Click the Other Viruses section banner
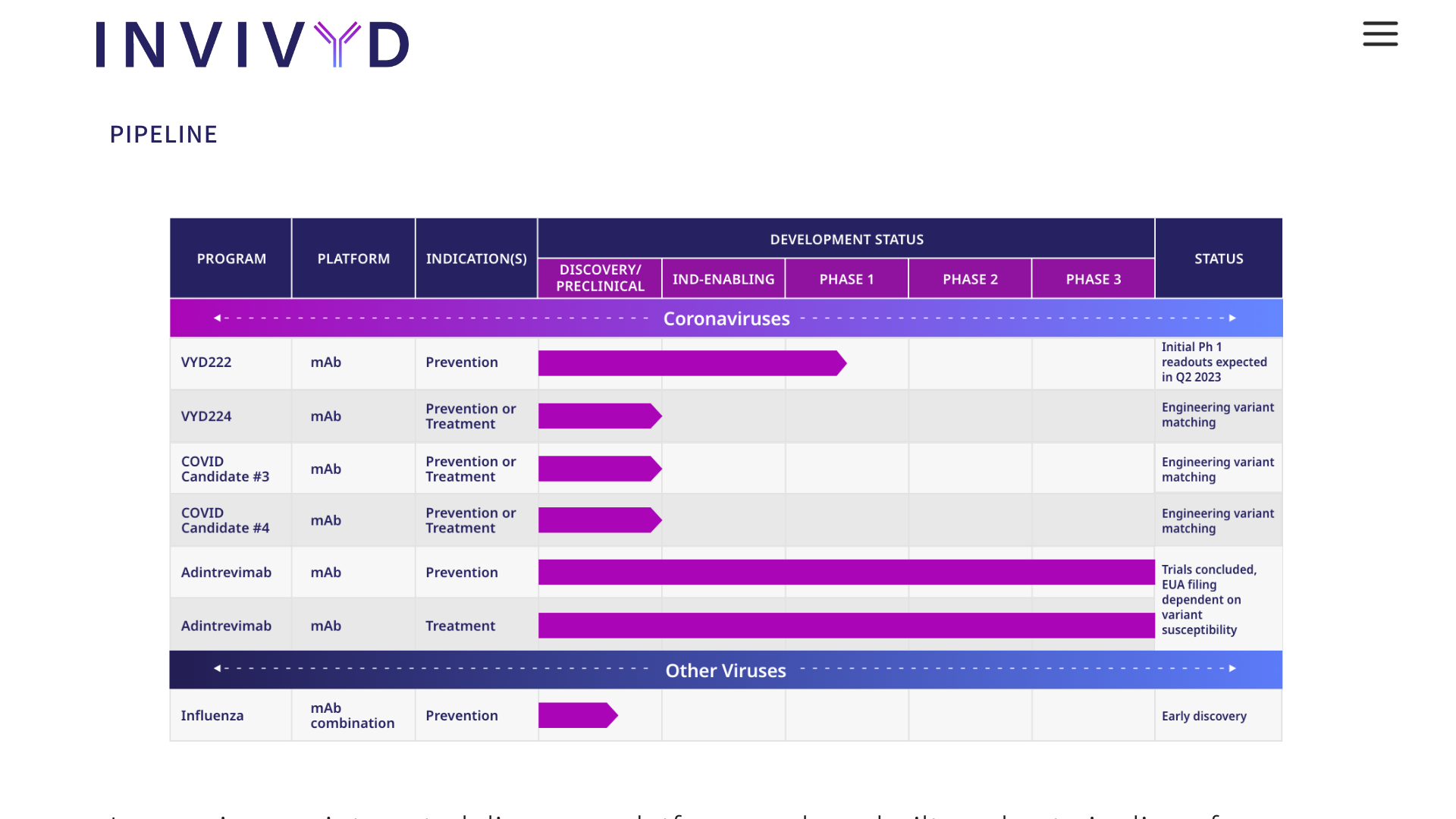This screenshot has height=819, width=1456. point(726,670)
